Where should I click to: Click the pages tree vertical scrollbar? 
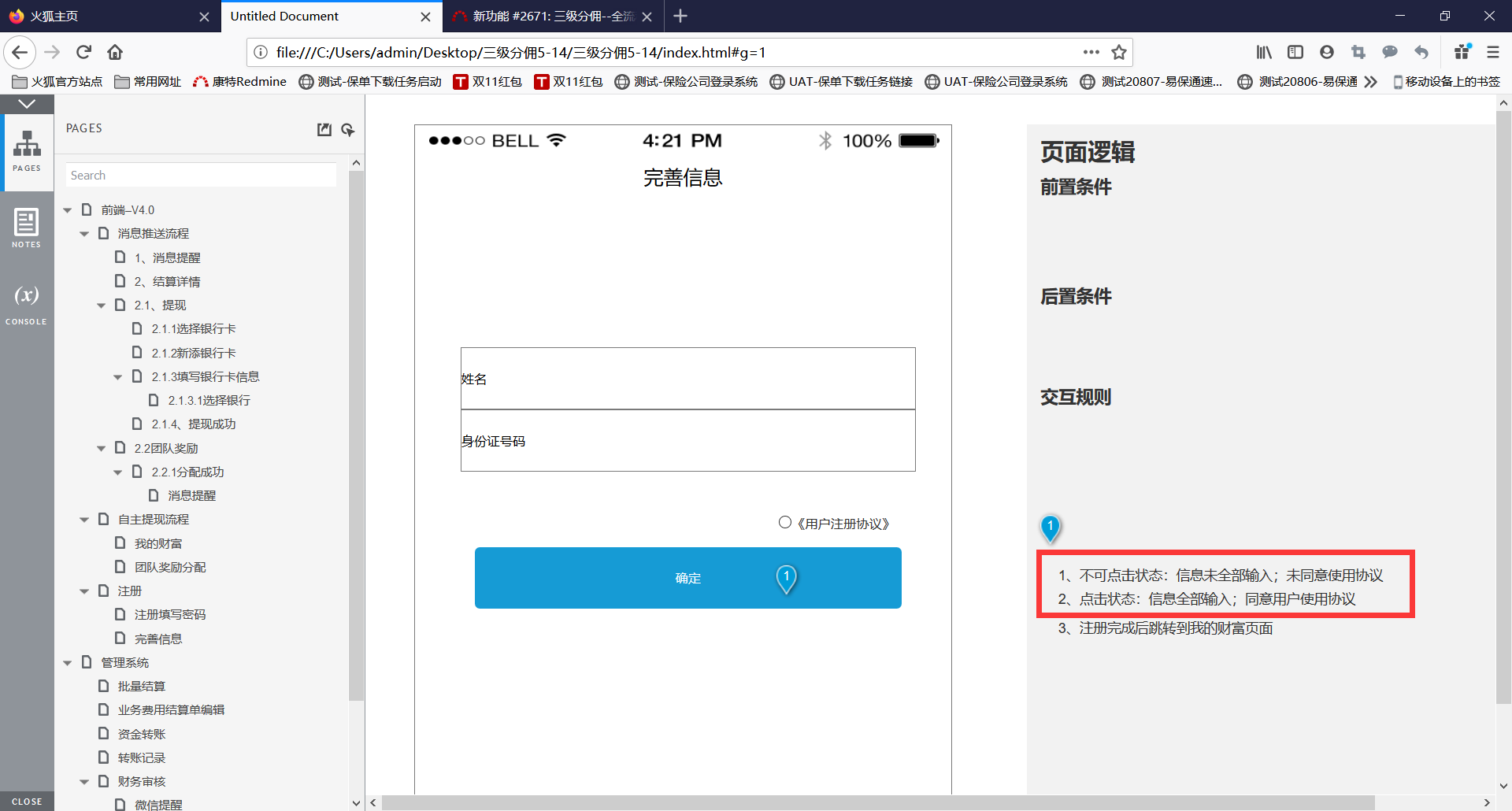(356, 435)
